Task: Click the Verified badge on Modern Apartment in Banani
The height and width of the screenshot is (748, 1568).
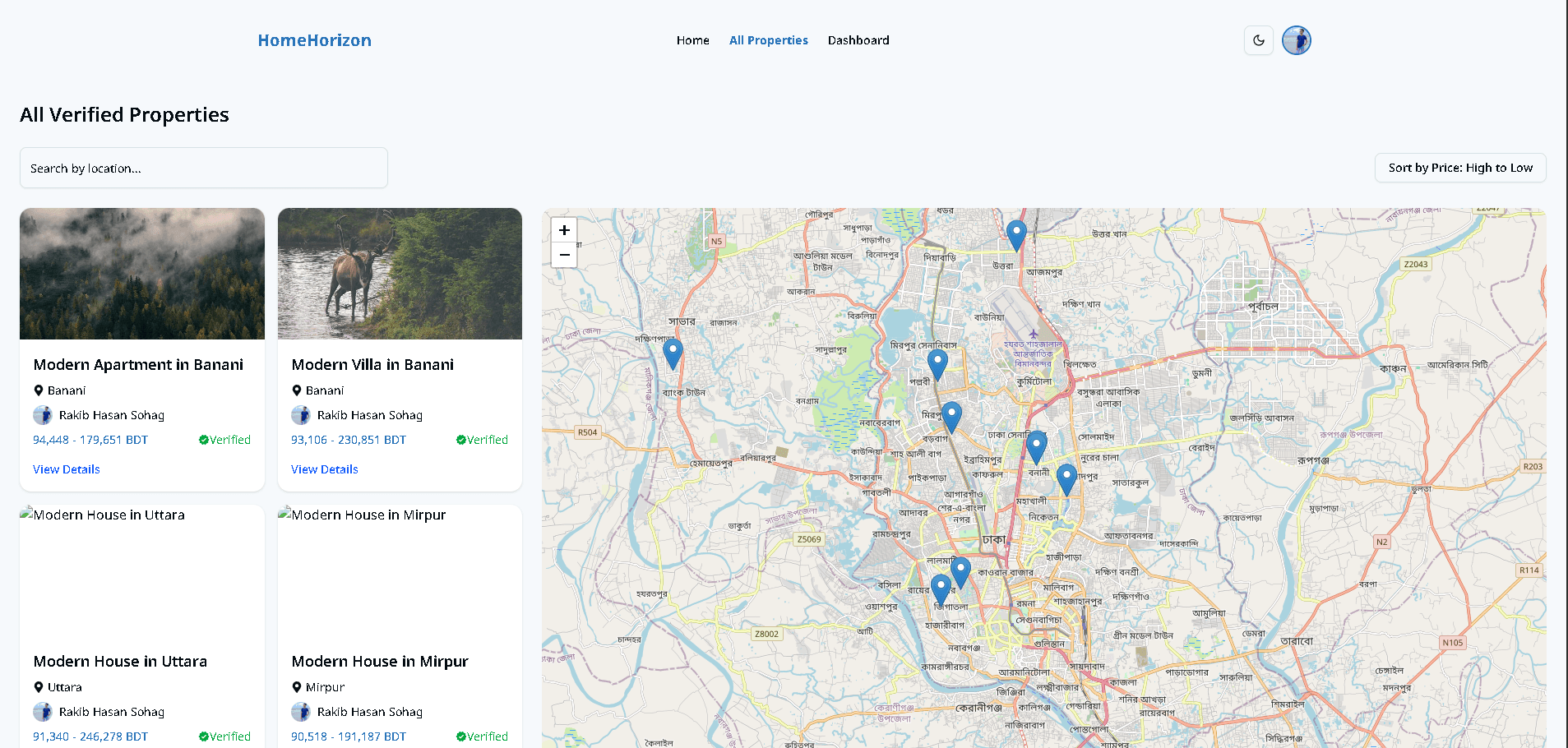Action: (x=224, y=440)
